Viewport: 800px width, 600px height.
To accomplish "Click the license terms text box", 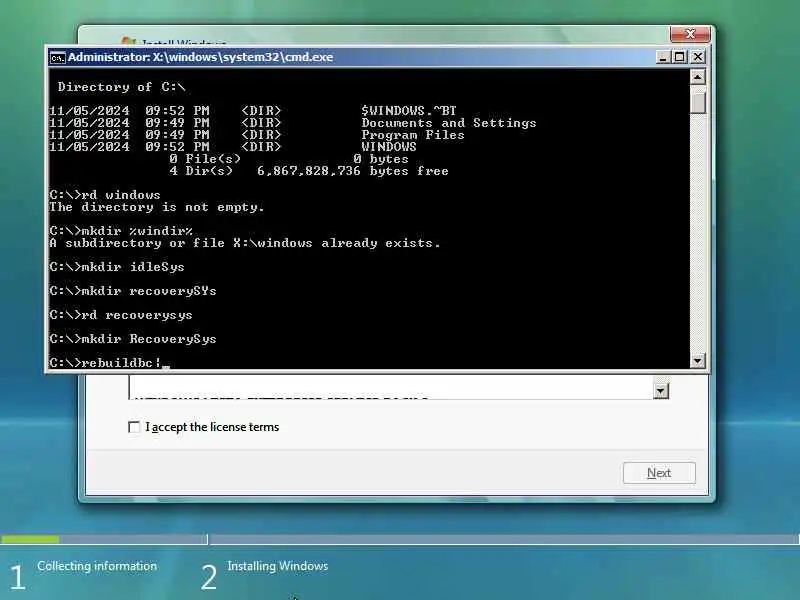I will (391, 387).
